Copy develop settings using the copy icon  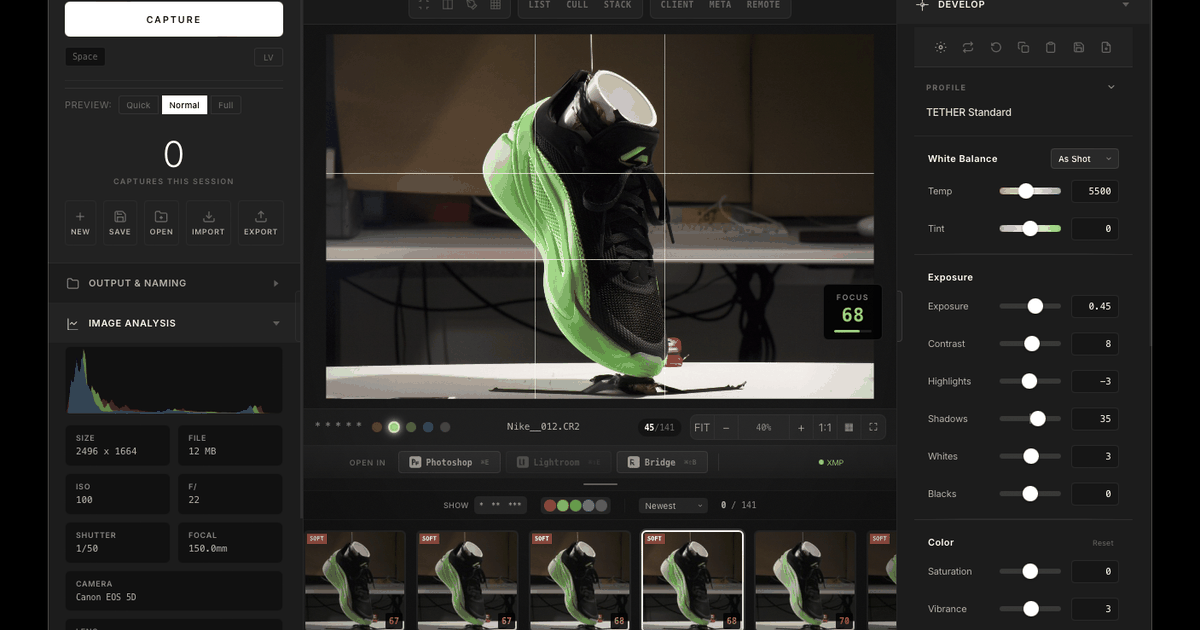1023,47
